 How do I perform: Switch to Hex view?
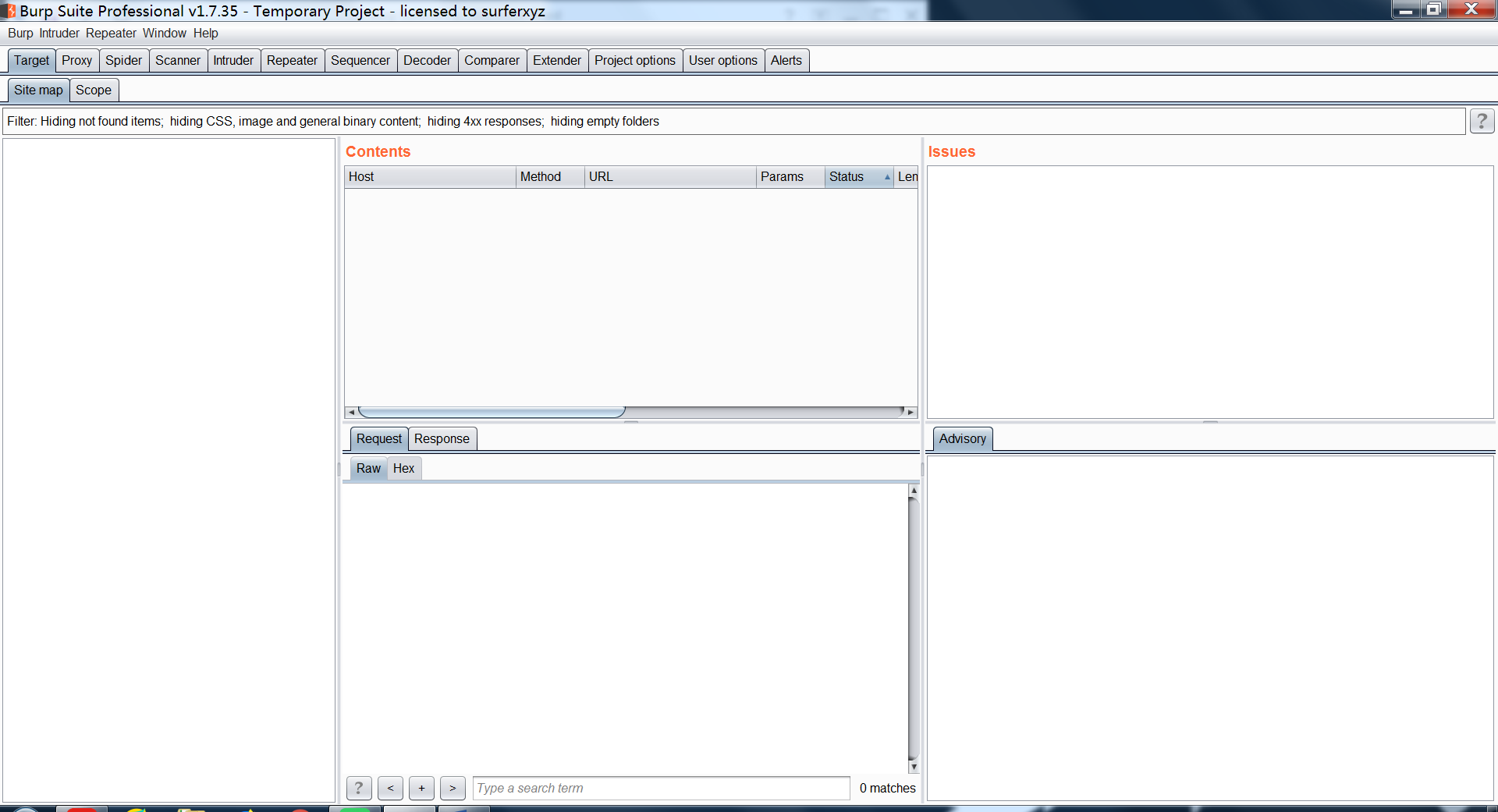(x=403, y=468)
